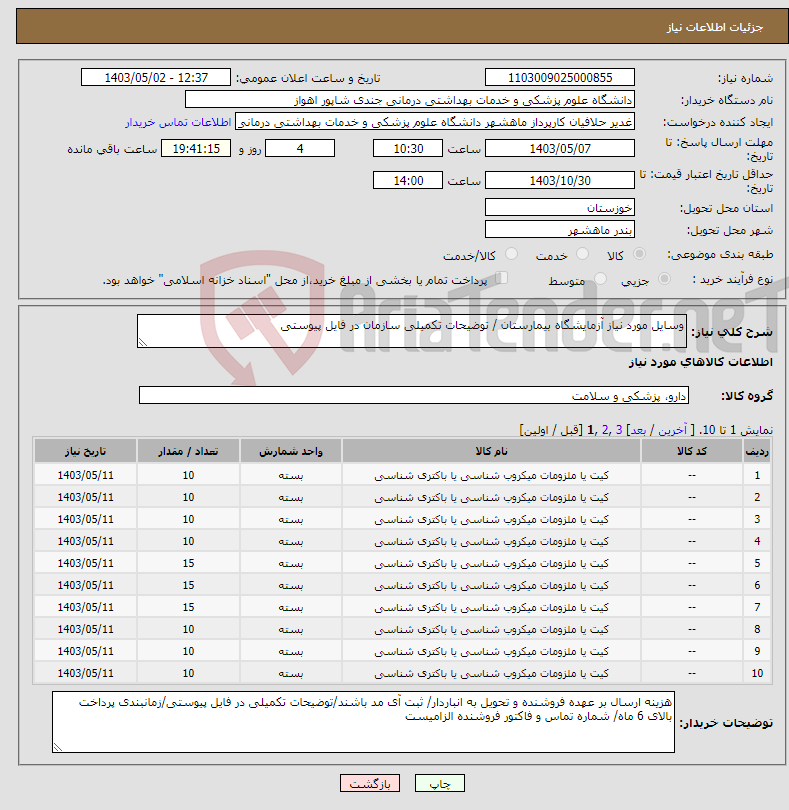The image size is (789, 810).
Task: Select the کالا radio button
Action: (x=639, y=254)
